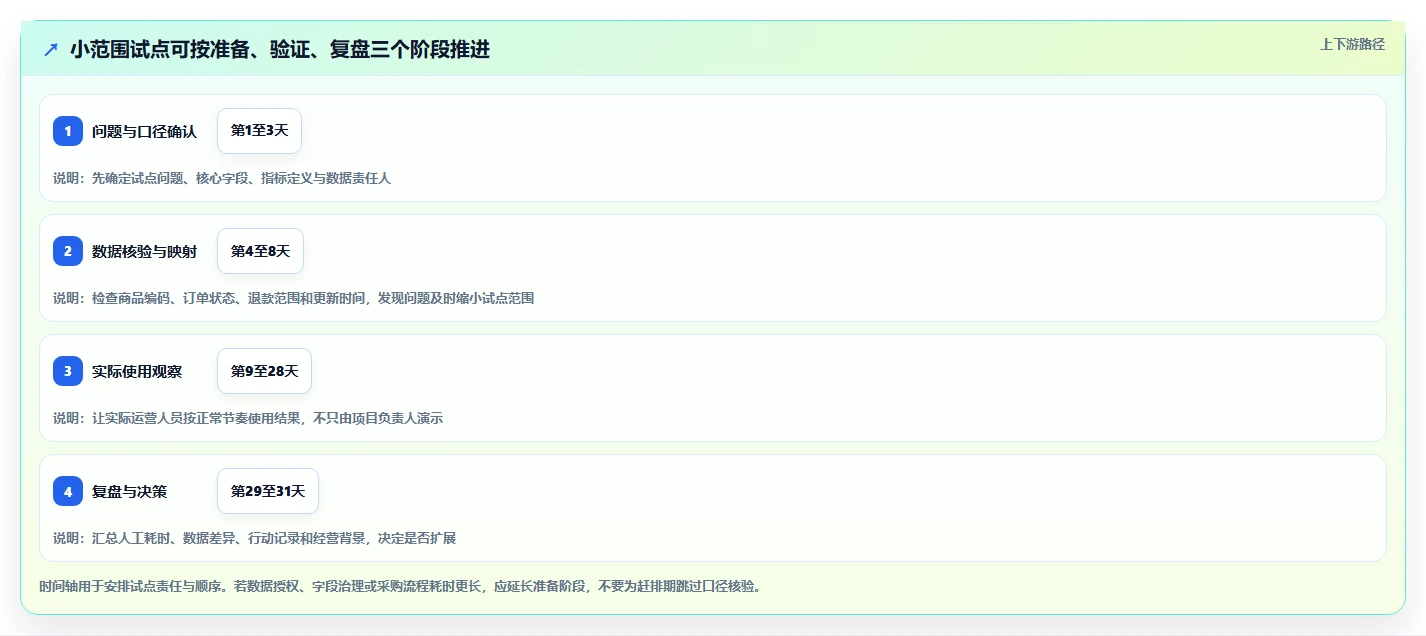Click description 检查商品编码、订单状态
1426x636 pixels.
click(x=294, y=298)
